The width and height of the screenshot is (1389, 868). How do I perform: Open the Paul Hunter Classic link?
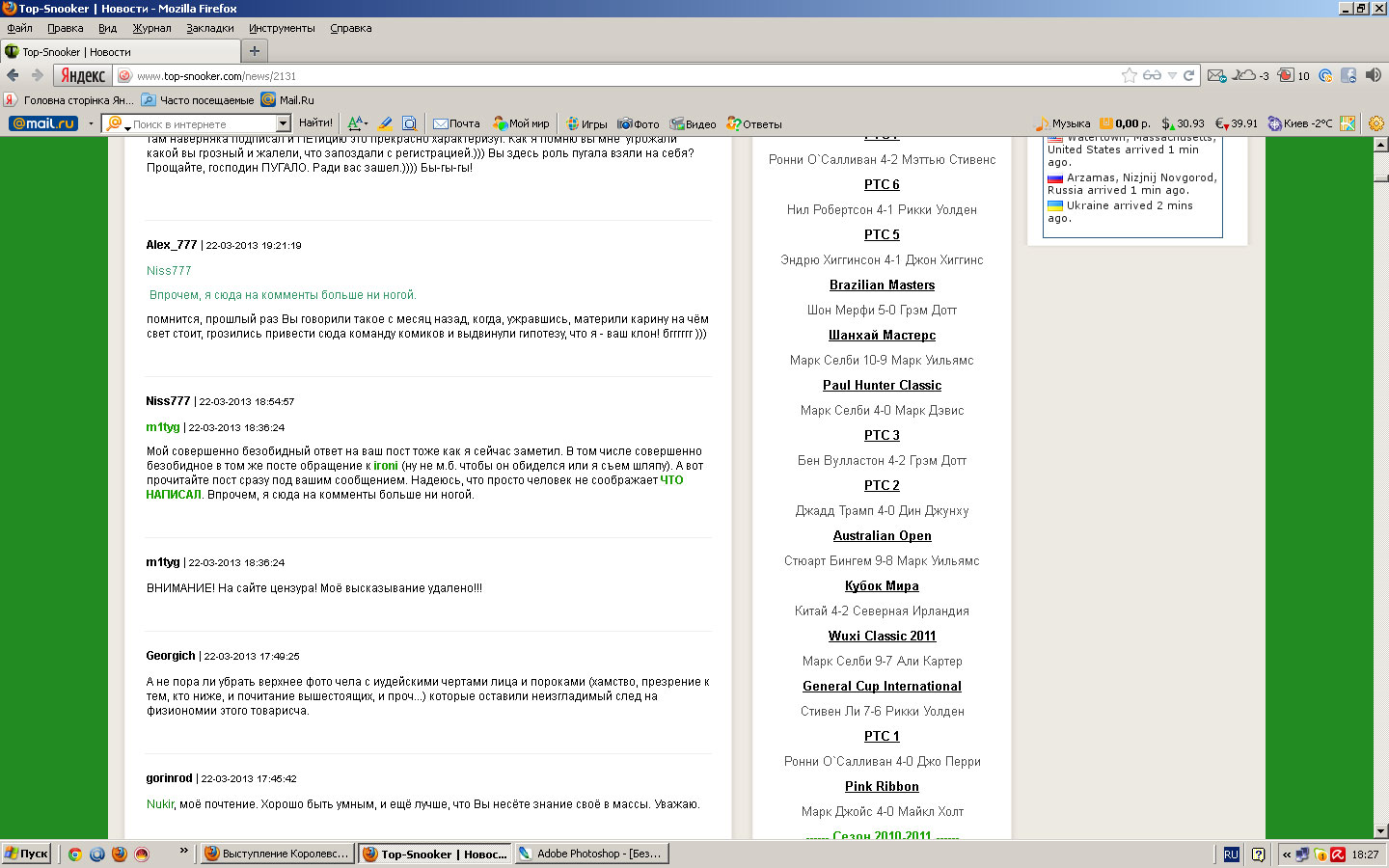pos(882,385)
